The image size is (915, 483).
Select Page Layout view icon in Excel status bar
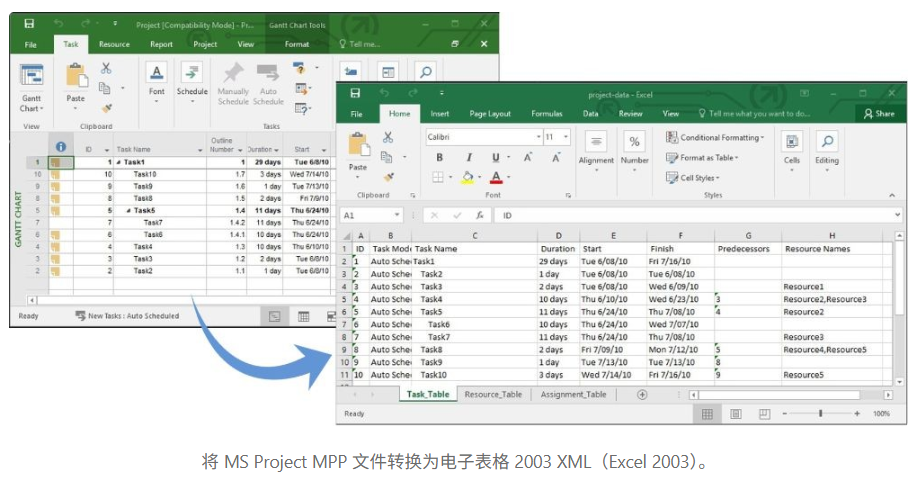[x=735, y=414]
